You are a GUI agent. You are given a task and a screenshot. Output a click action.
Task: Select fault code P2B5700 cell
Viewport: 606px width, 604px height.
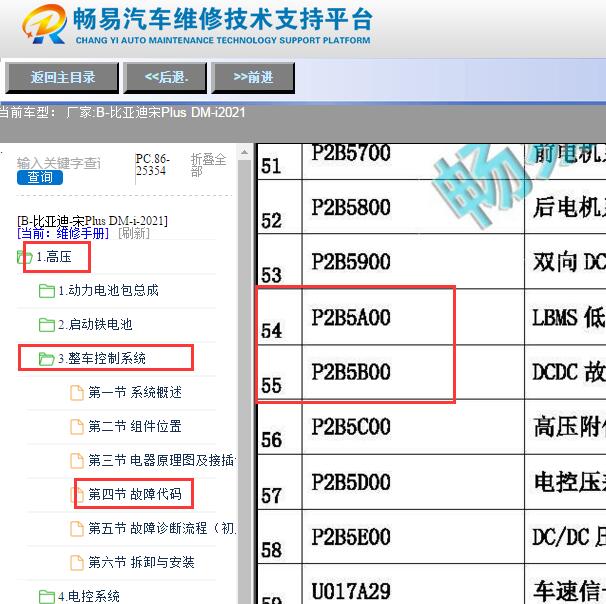click(x=413, y=162)
